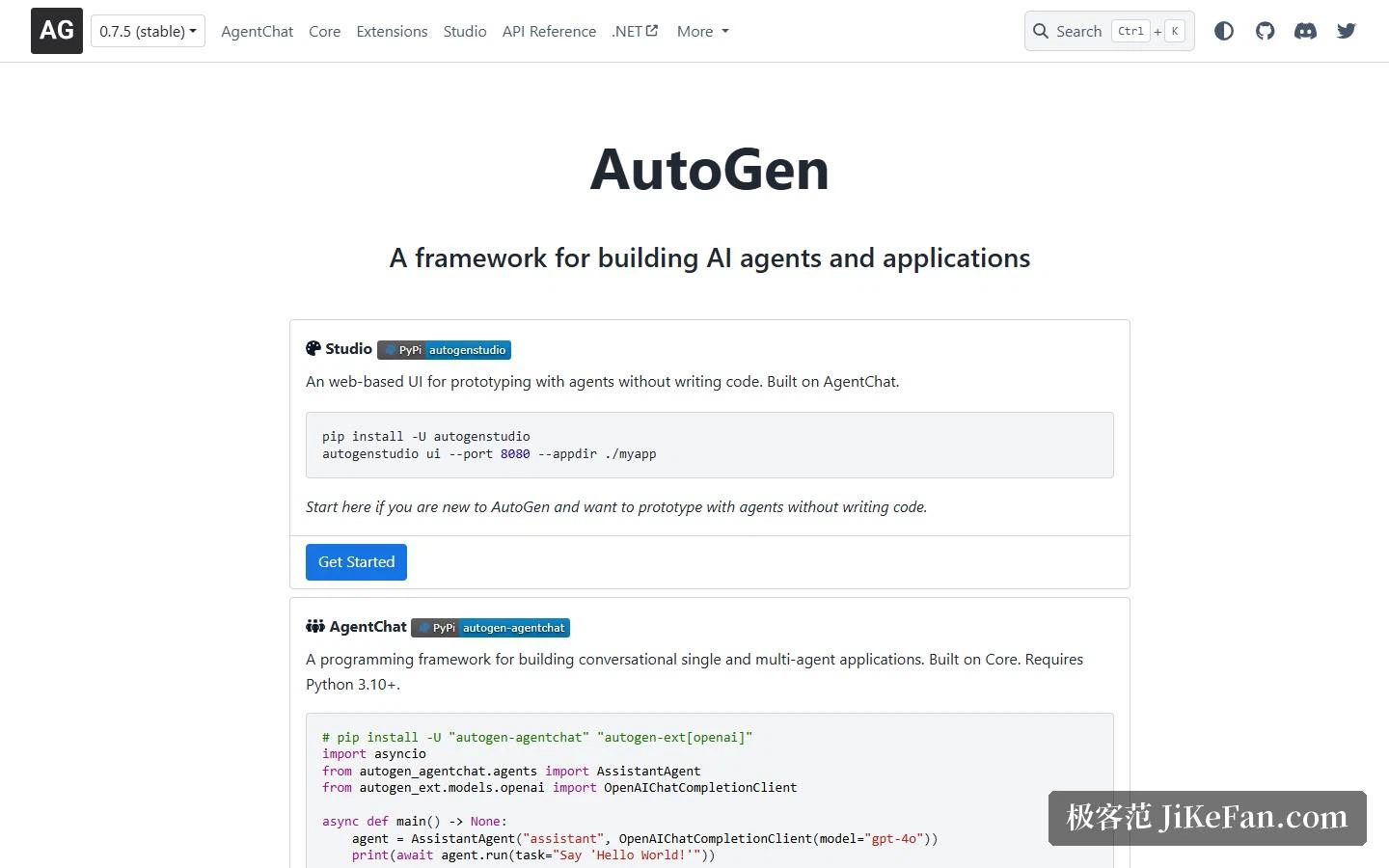Click the PyPi autogenstudio badge
This screenshot has width=1389, height=868.
pos(444,350)
